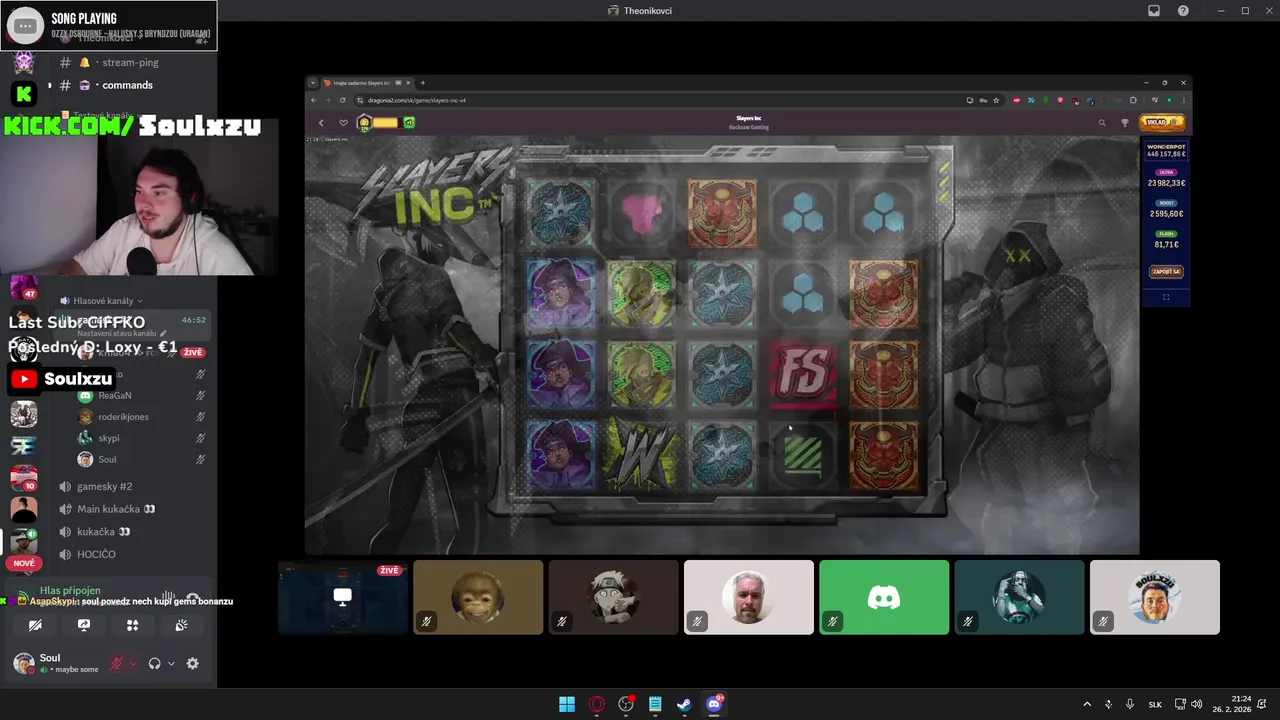Start an activity from voice panel

pyautogui.click(x=132, y=625)
